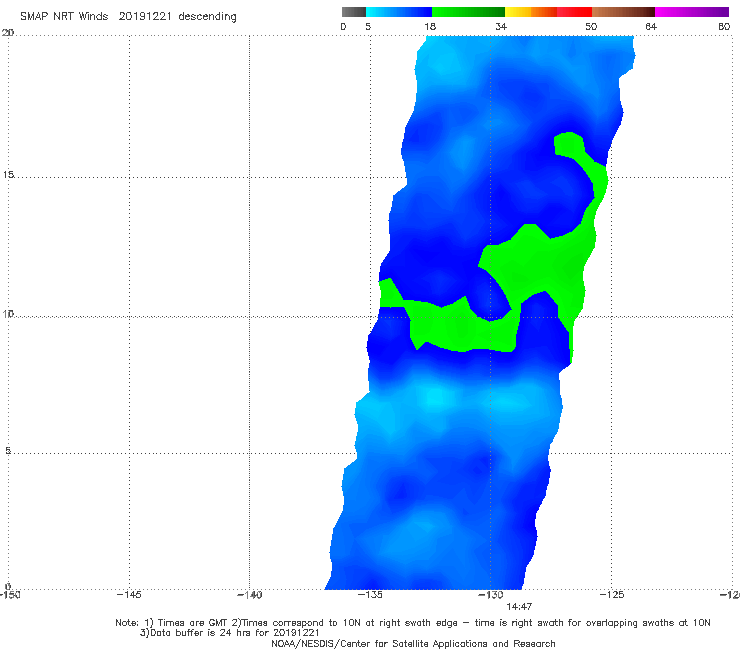Click the note line starting "Note: 1) Times are GMT"
Screen dimensions: 740x650
point(413,623)
